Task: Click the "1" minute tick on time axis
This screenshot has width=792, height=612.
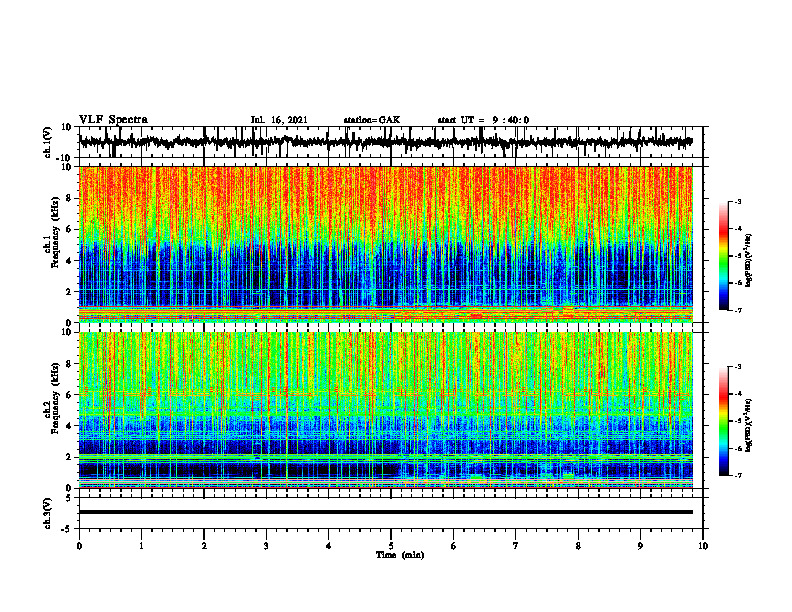Action: [x=141, y=546]
